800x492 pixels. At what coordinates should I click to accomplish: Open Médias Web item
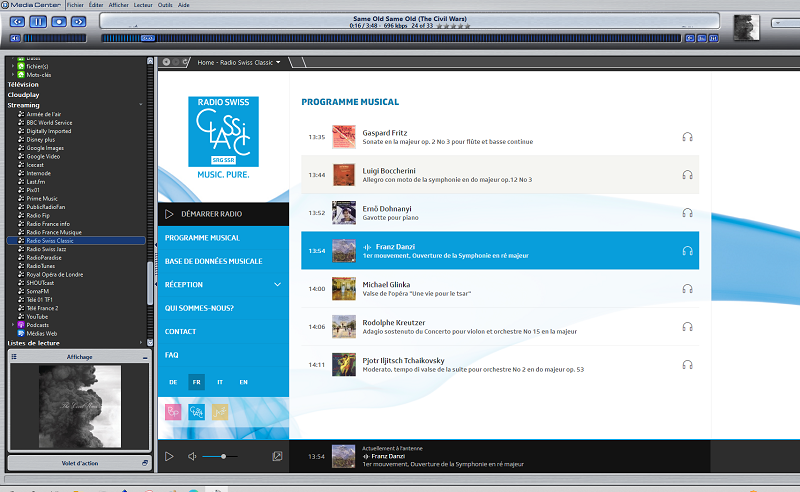(x=41, y=333)
